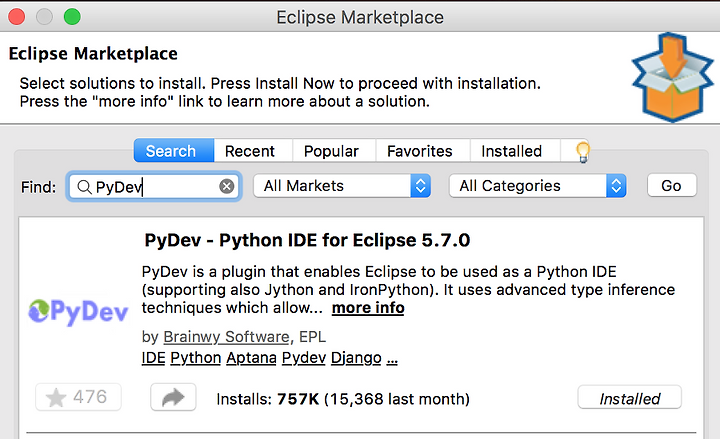Open the more info link
The image size is (720, 439).
368,308
